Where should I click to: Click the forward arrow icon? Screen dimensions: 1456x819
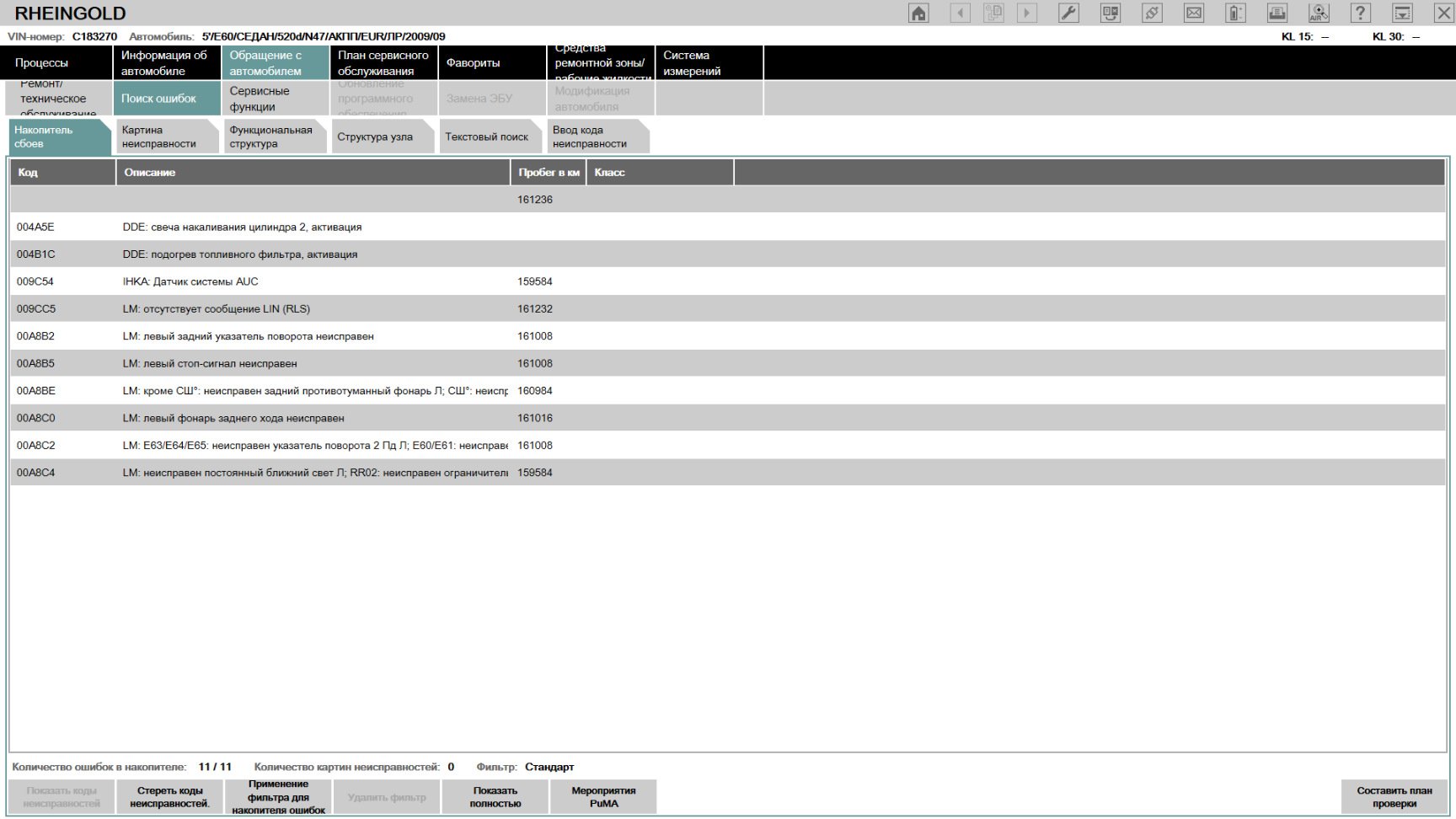1026,13
